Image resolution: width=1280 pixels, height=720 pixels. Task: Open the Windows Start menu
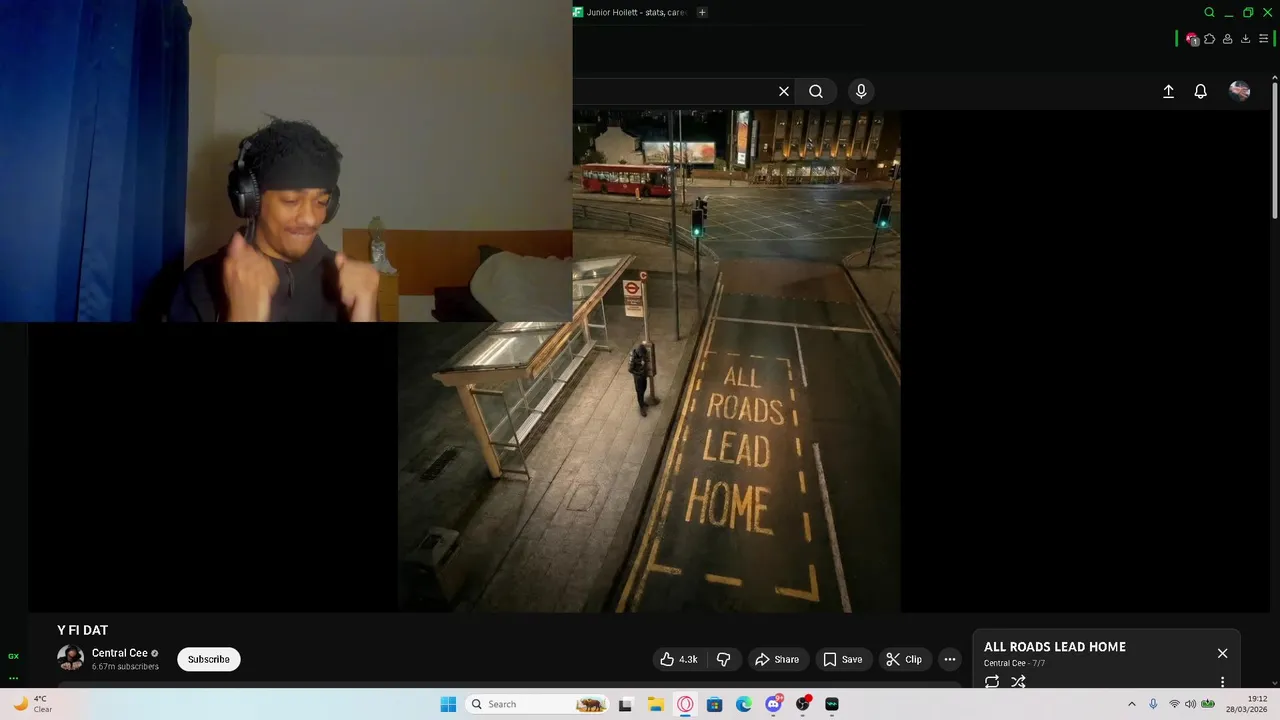click(x=448, y=704)
